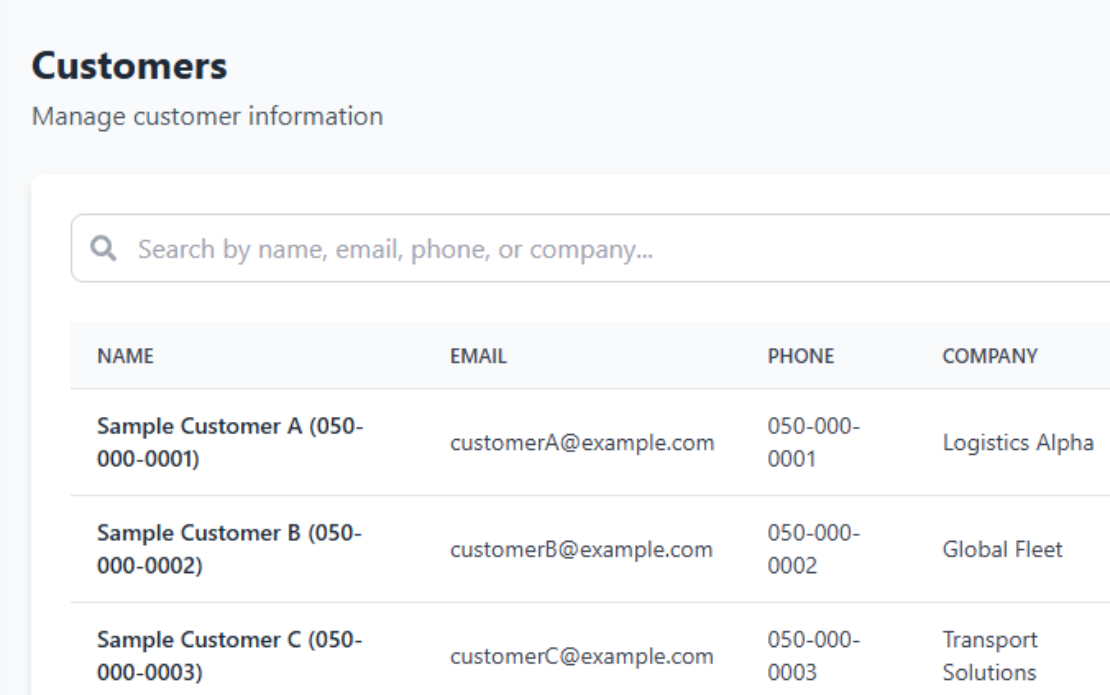
Task: Click the PHONE column header
Action: click(x=801, y=356)
